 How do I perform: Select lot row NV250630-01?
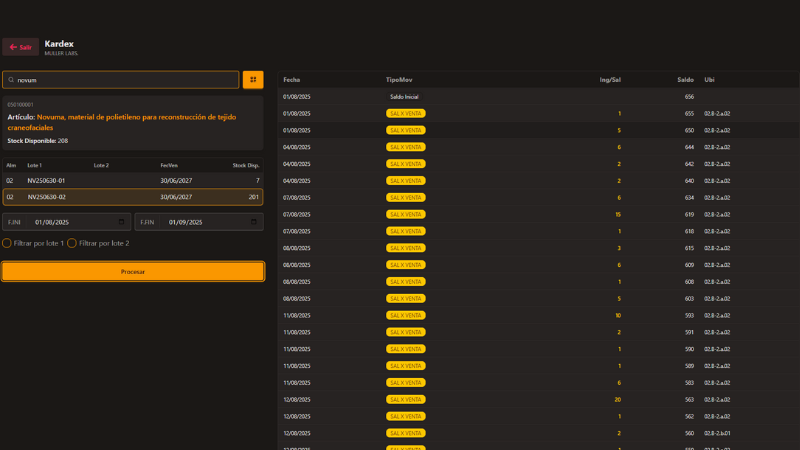[133, 181]
